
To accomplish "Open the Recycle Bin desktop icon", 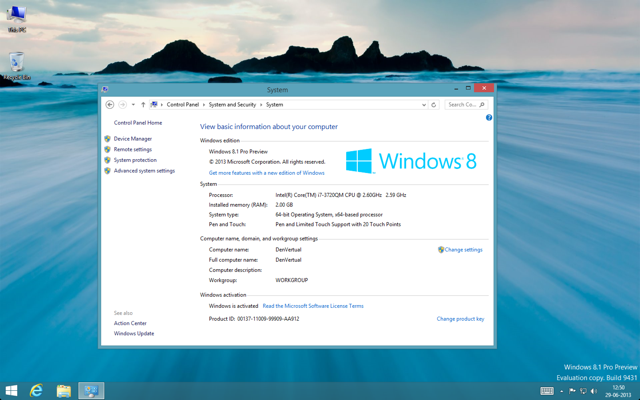I will pos(17,66).
